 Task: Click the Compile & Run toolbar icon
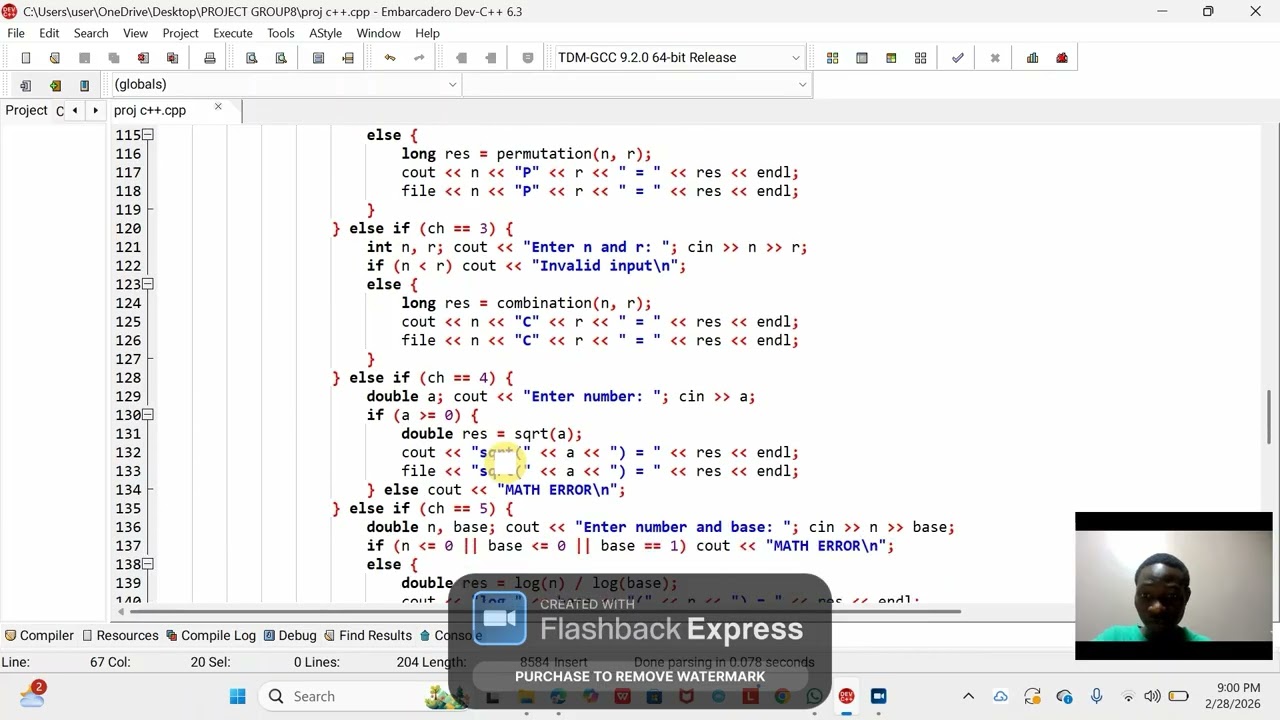click(x=891, y=58)
